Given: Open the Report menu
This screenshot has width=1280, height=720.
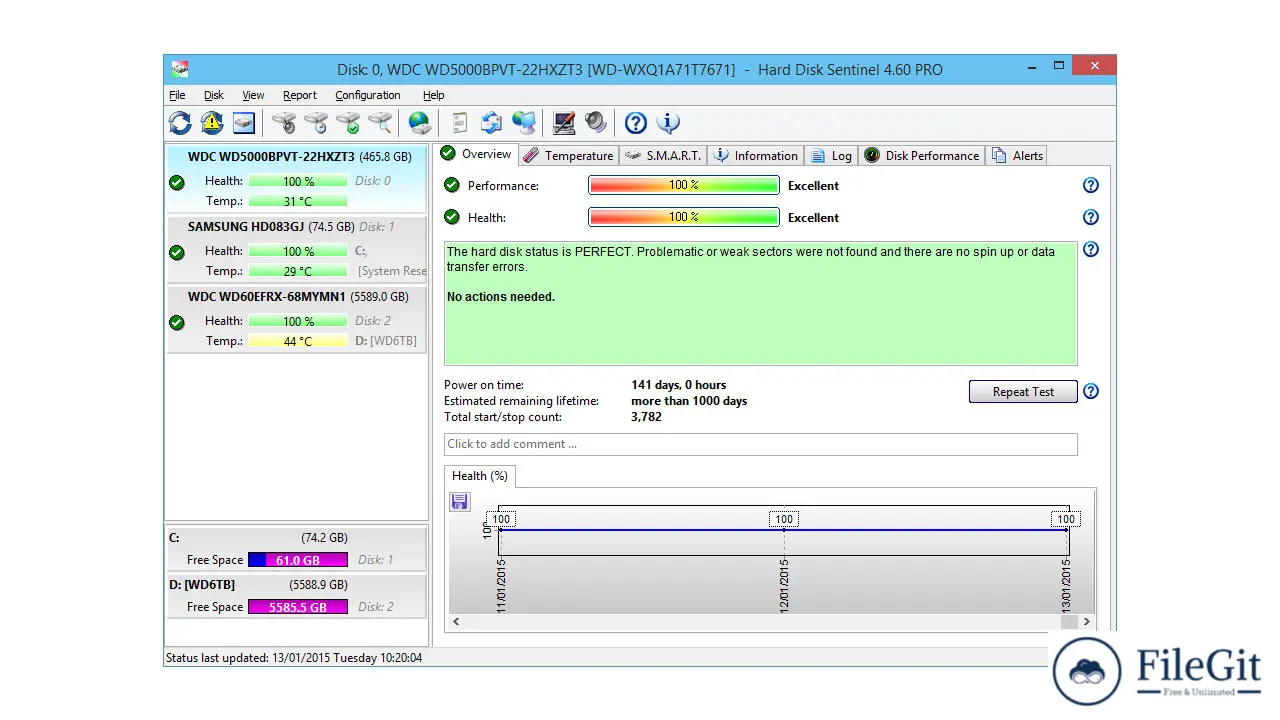Looking at the screenshot, I should click(300, 95).
